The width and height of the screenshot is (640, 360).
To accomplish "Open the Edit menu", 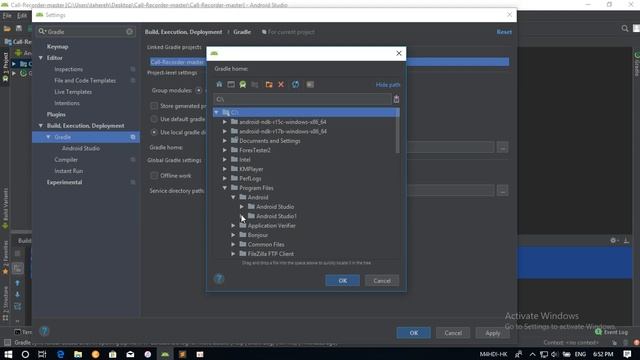I will (22, 16).
